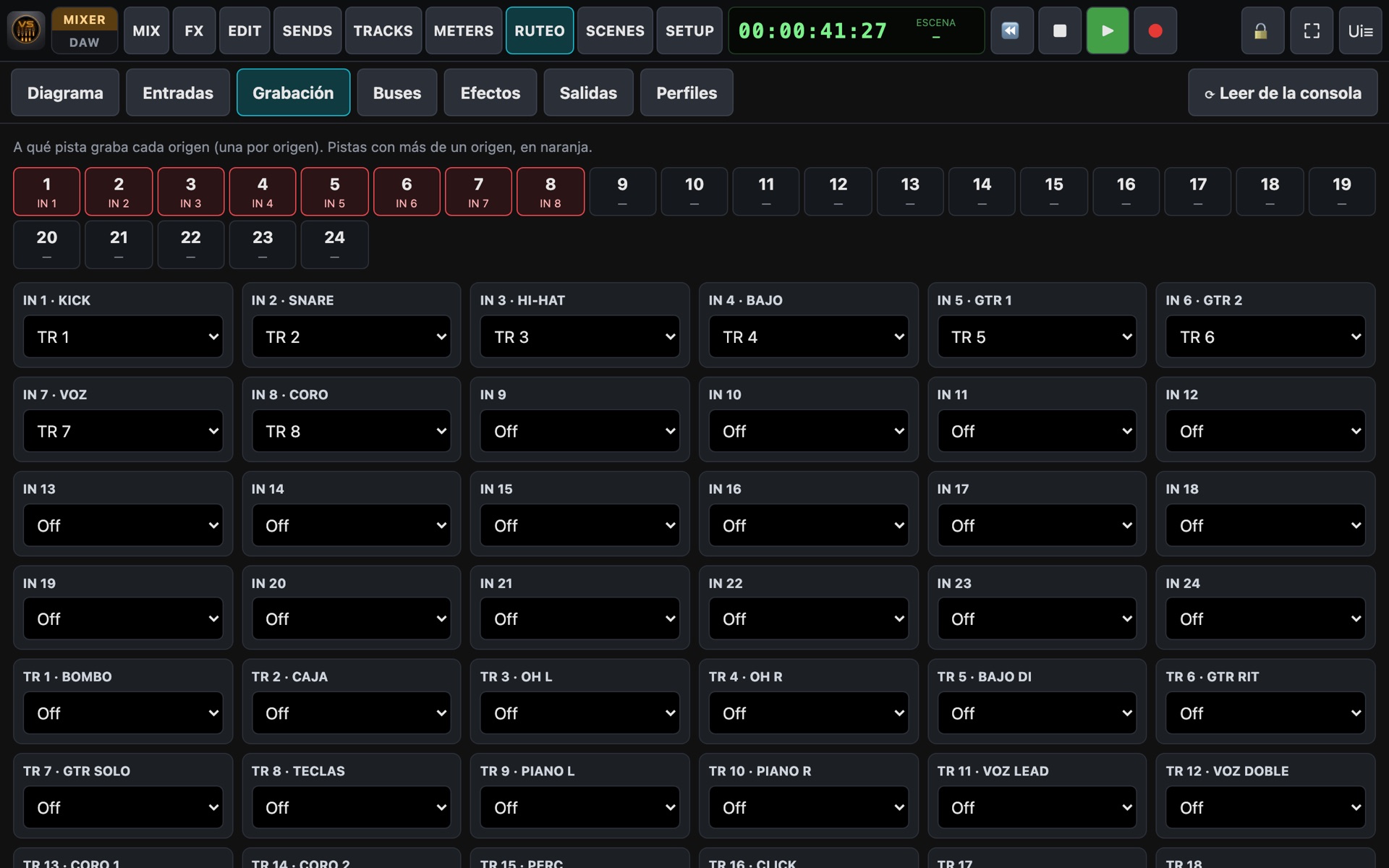The image size is (1389, 868).
Task: Select unassigned track 9 cell
Action: tap(622, 192)
